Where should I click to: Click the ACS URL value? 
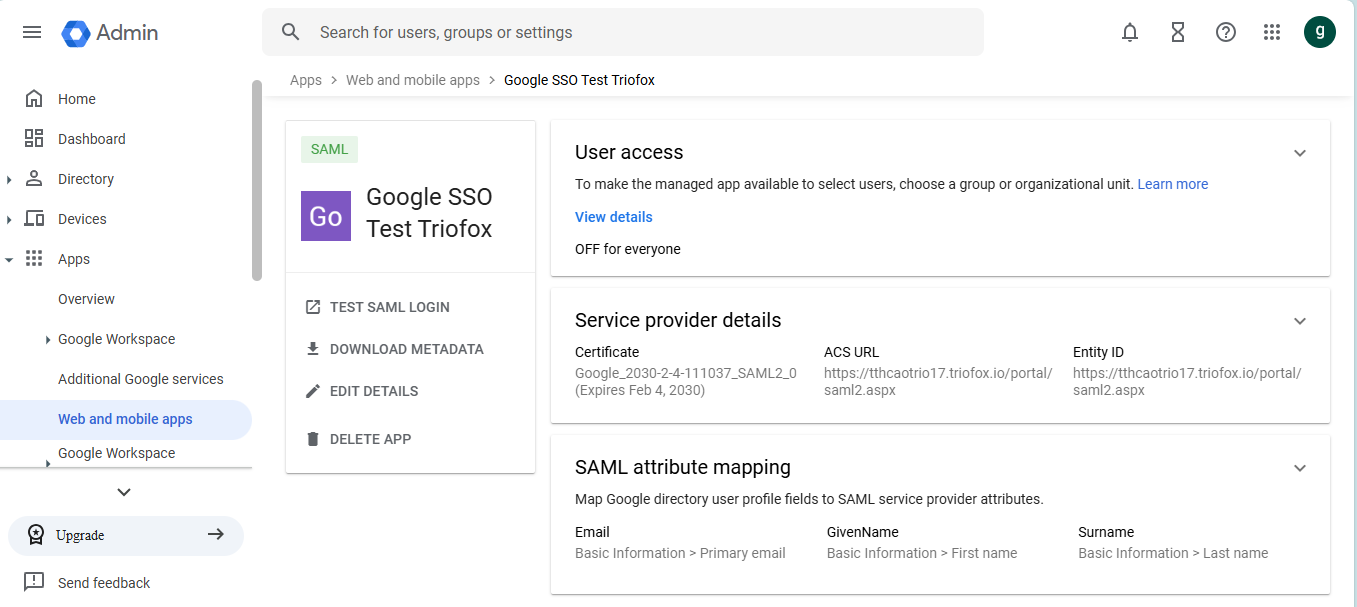[938, 382]
